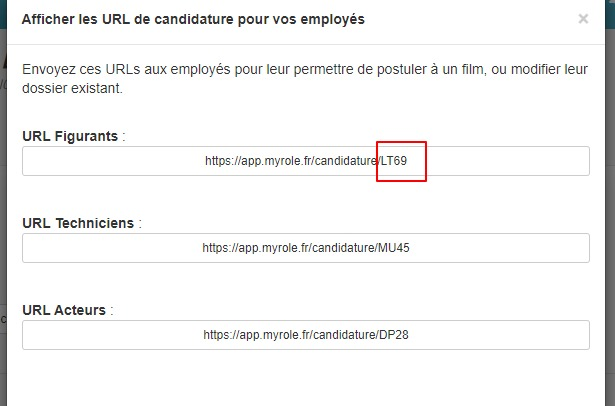Click the LT69 code in Figurants URL
This screenshot has height=406, width=615.
coord(394,161)
